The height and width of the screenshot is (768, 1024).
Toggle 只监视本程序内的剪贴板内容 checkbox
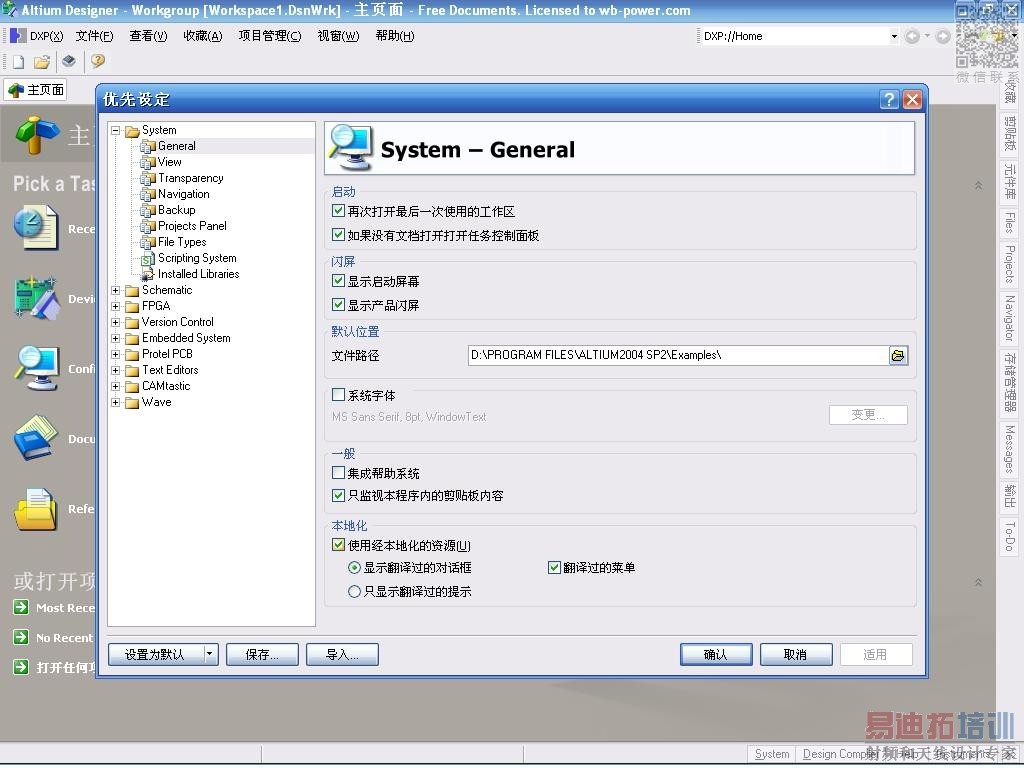(x=338, y=495)
